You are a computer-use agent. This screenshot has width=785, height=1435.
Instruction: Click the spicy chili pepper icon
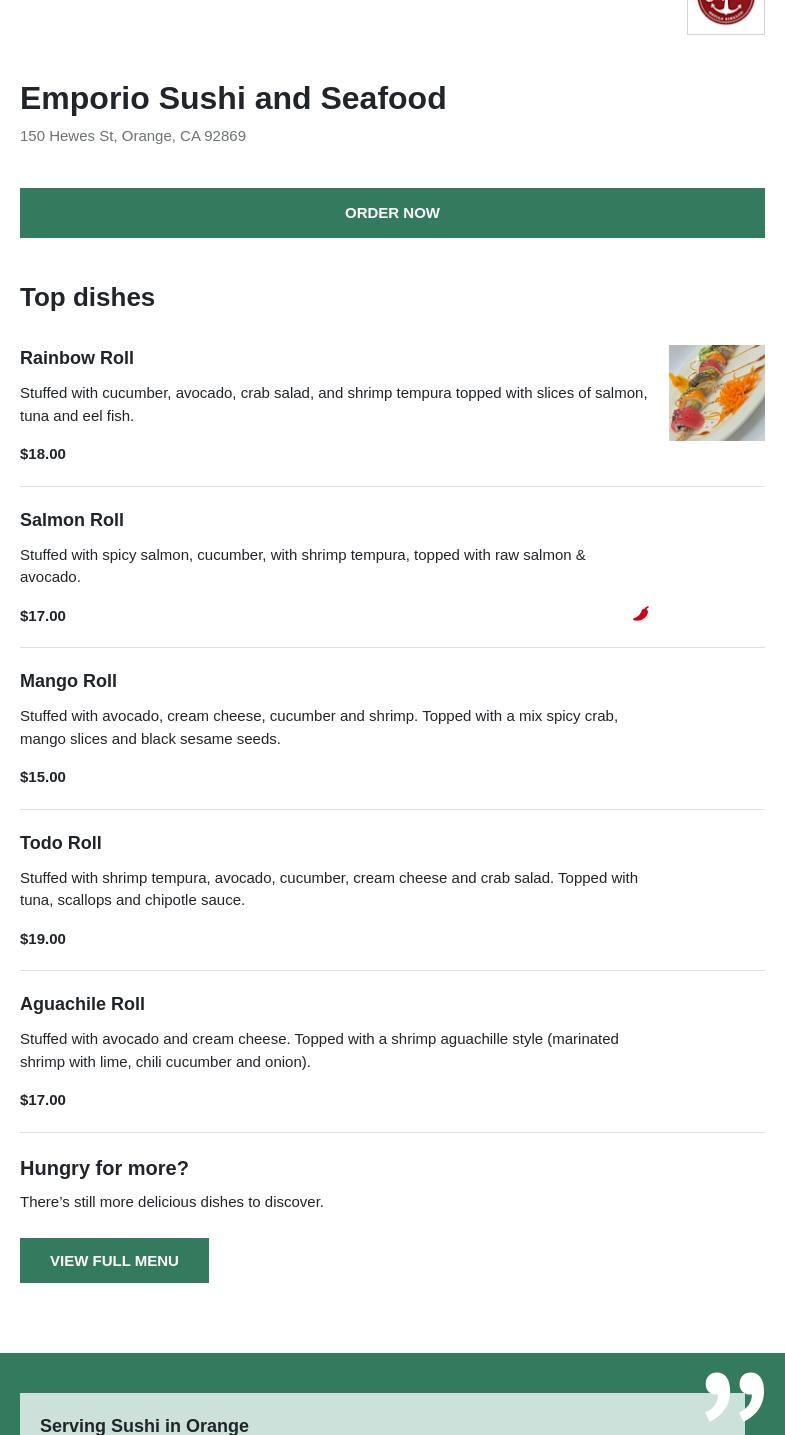[641, 613]
